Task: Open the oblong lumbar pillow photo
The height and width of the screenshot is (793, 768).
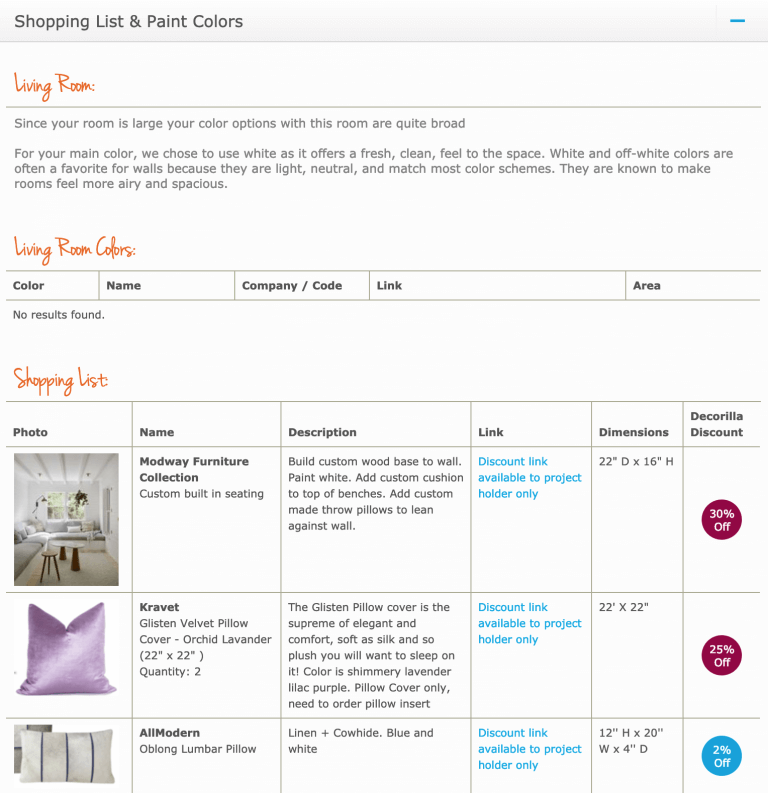Action: [66, 755]
